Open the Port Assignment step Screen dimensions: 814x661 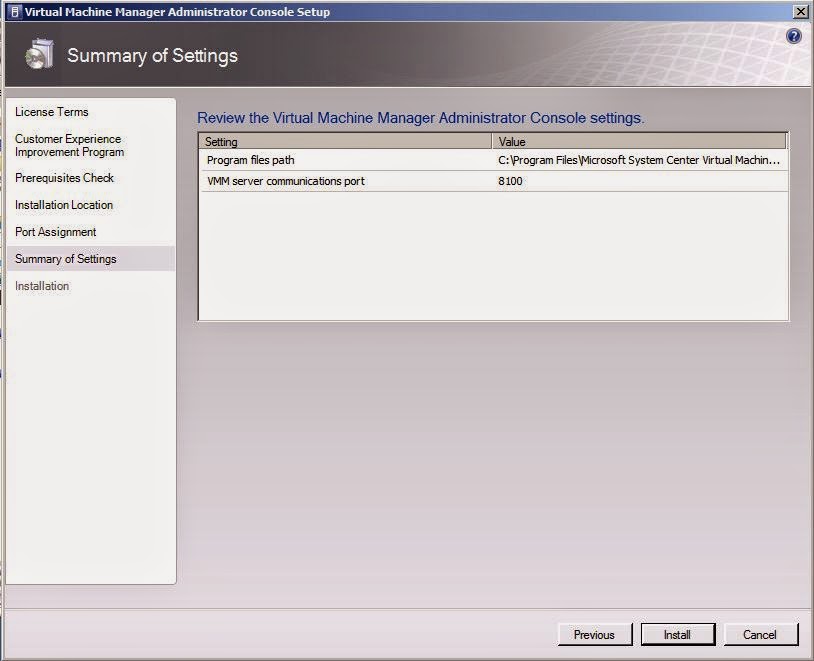56,232
